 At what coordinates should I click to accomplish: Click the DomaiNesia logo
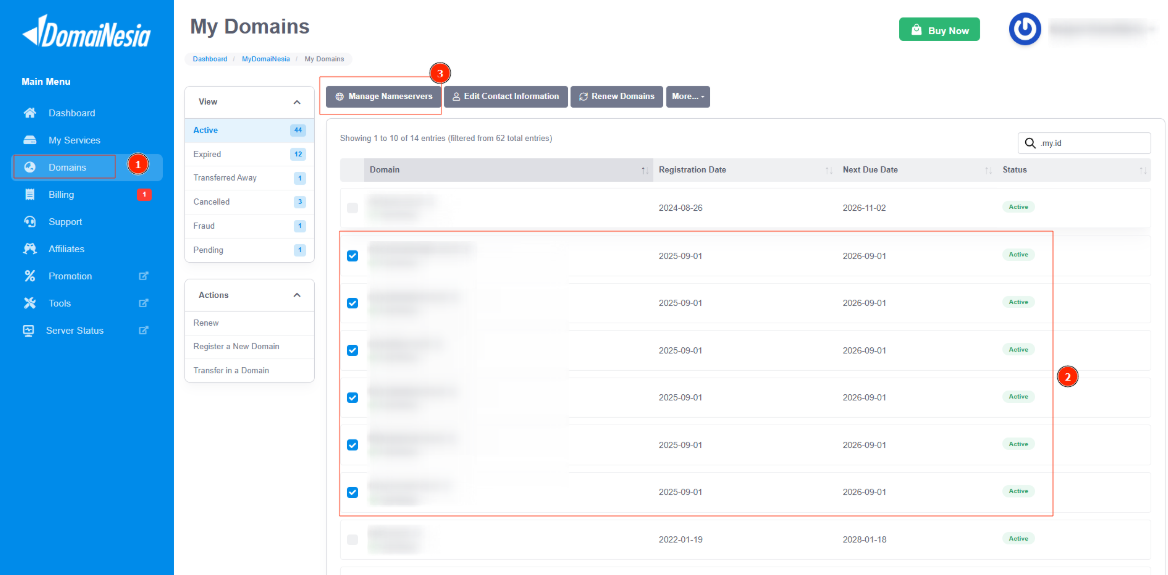[x=86, y=35]
